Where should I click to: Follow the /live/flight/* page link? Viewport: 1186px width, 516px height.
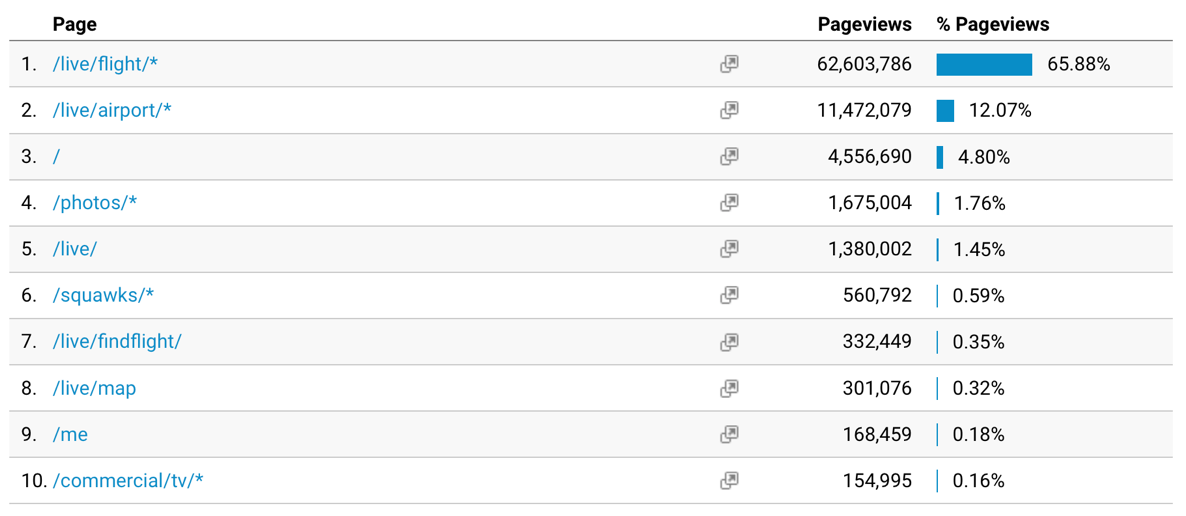pyautogui.click(x=105, y=64)
